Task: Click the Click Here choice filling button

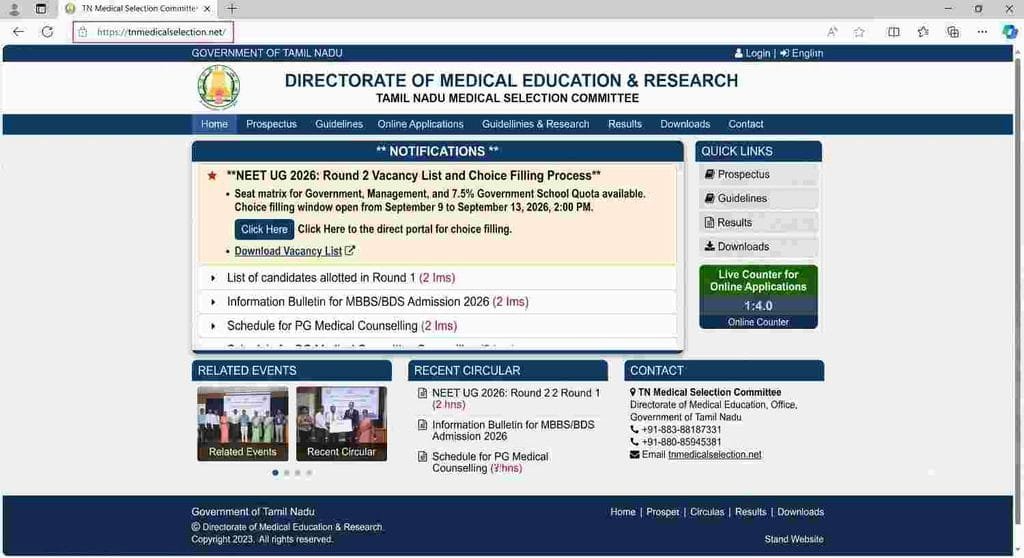Action: click(x=264, y=229)
